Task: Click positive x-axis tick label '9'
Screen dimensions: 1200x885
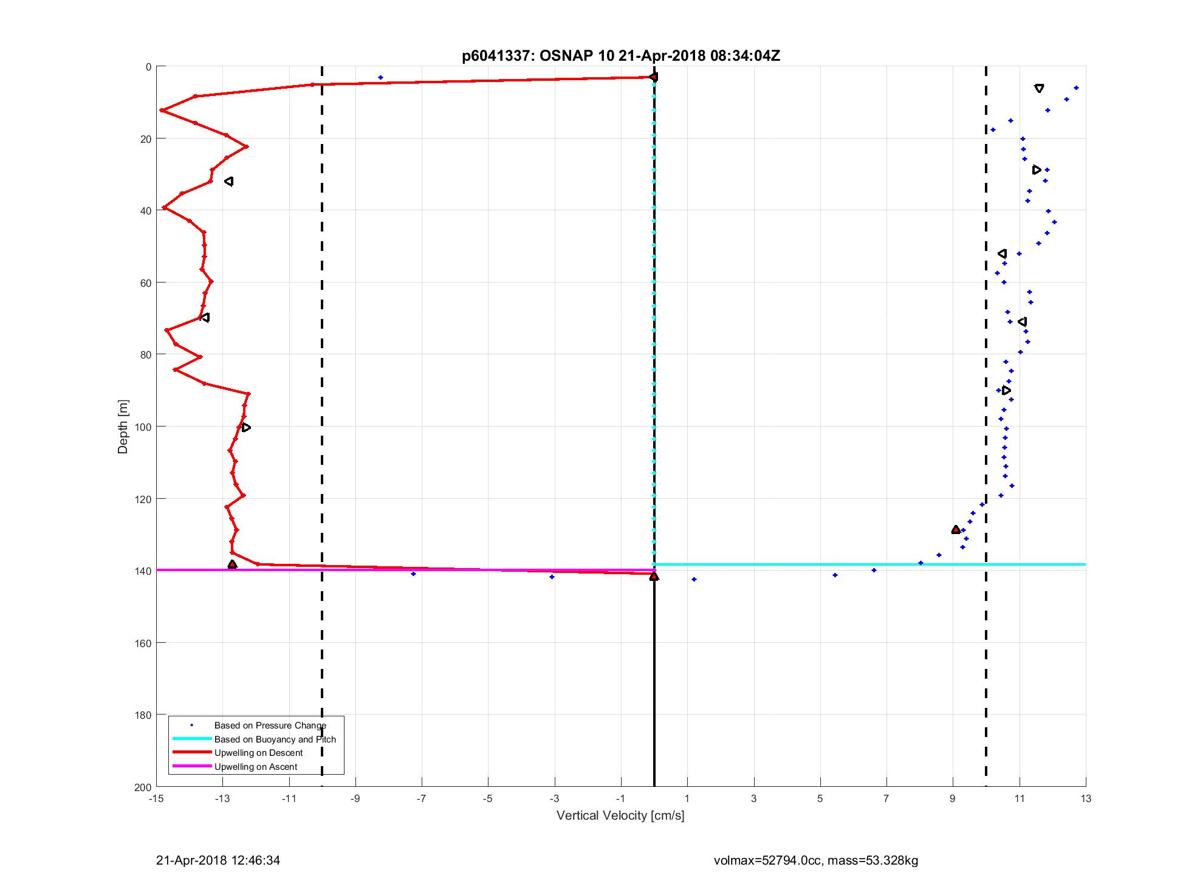Action: 953,799
